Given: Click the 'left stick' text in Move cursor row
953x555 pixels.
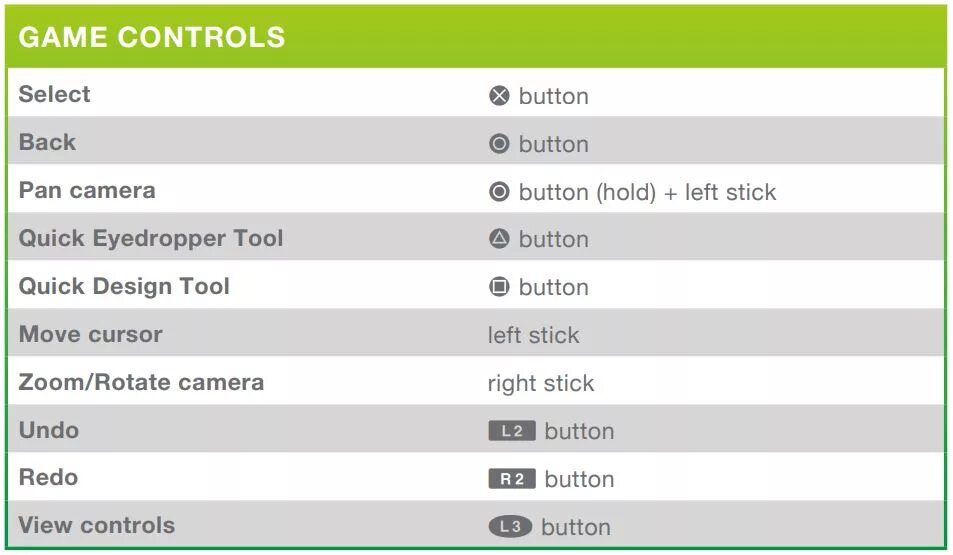Looking at the screenshot, I should pos(534,335).
